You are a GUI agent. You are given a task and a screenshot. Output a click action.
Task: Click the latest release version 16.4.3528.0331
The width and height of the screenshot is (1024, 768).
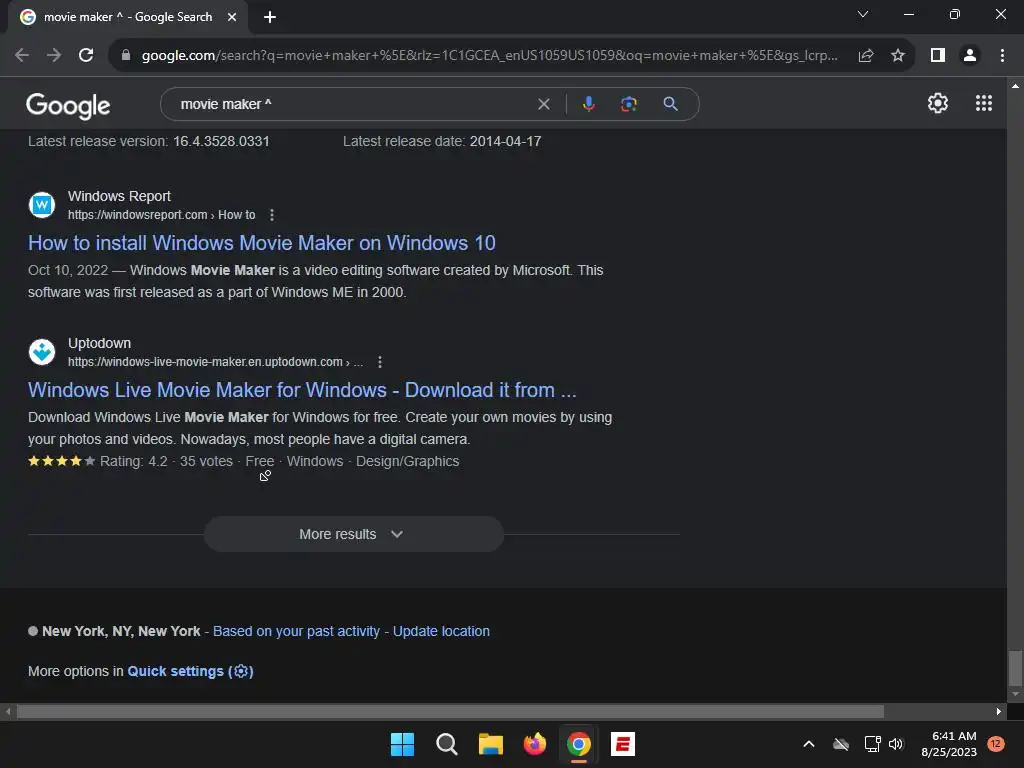tap(221, 141)
